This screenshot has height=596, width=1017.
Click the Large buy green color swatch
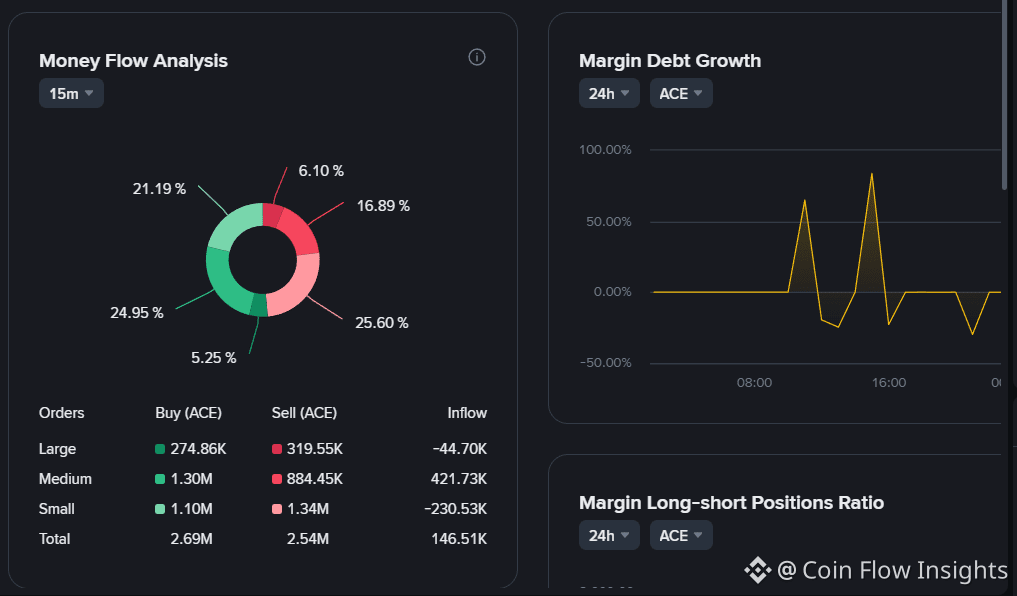pyautogui.click(x=160, y=449)
